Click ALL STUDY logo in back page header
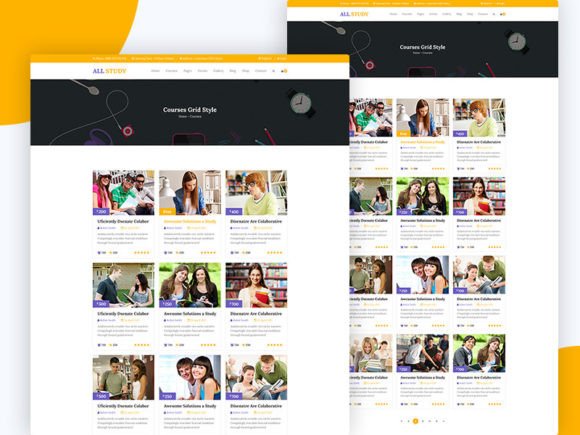Image resolution: width=580 pixels, height=435 pixels. pyautogui.click(x=354, y=14)
